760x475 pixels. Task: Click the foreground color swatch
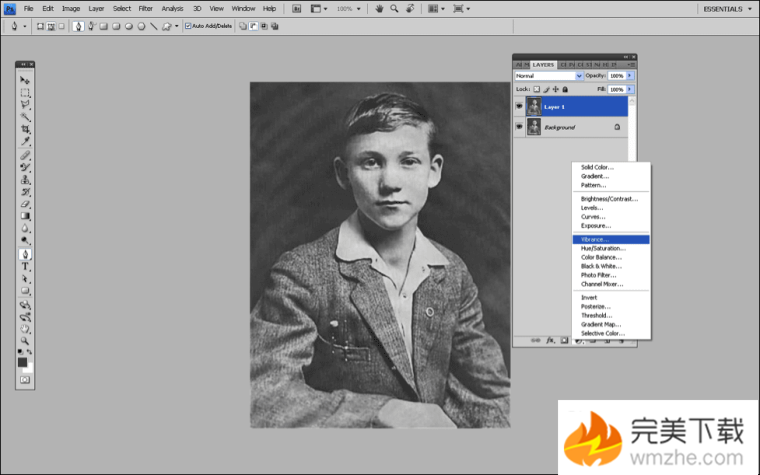pyautogui.click(x=22, y=362)
